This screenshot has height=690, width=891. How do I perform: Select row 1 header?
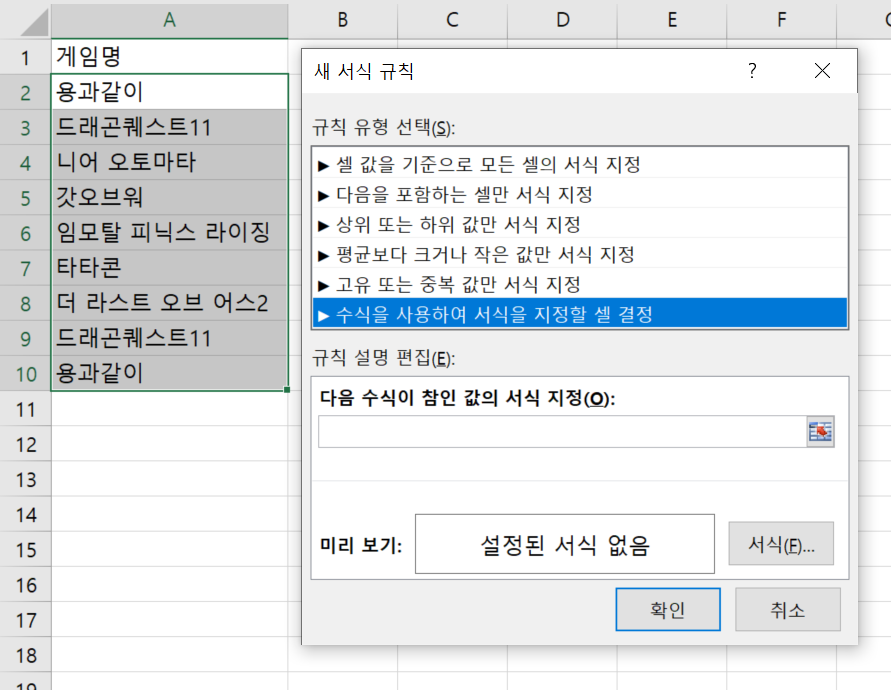26,57
